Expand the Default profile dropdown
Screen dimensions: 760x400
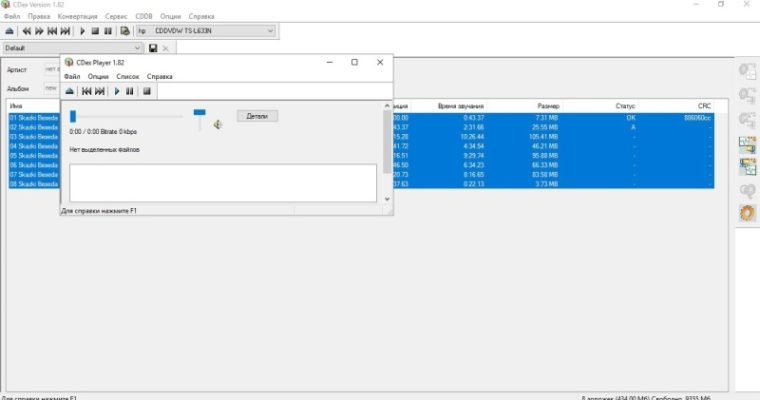(x=138, y=48)
